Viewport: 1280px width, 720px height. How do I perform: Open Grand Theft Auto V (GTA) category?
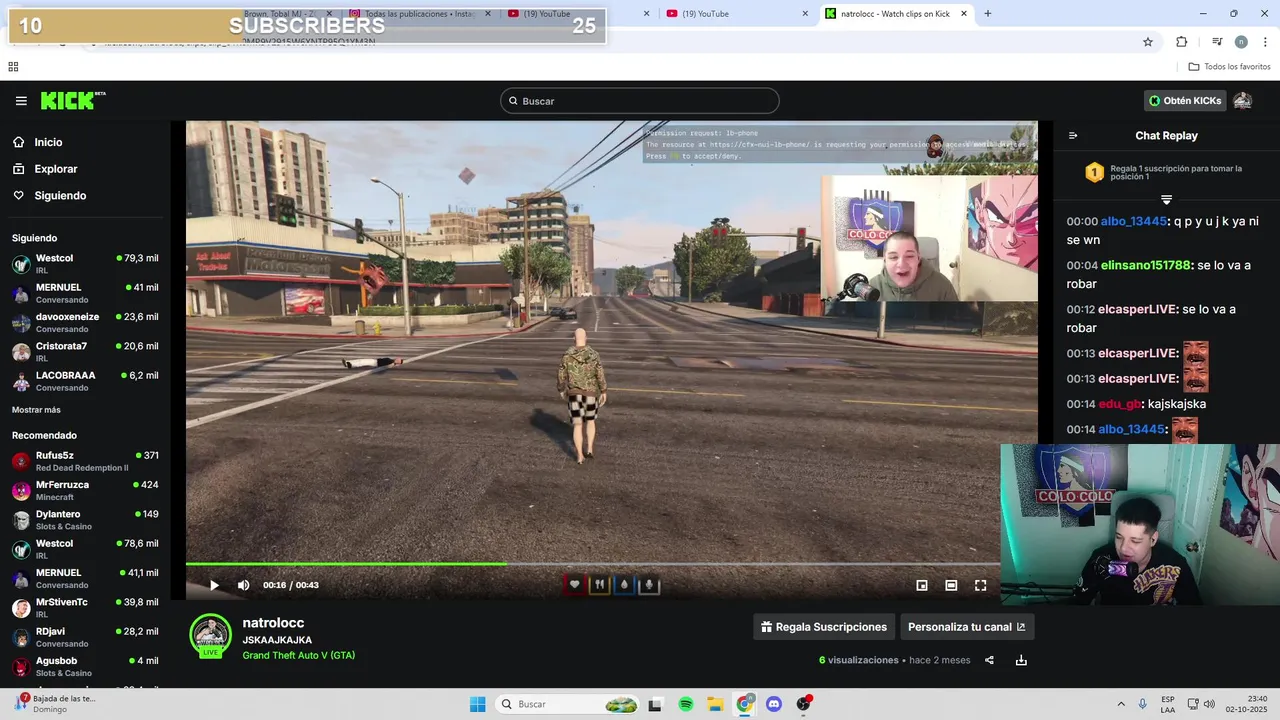tap(298, 656)
